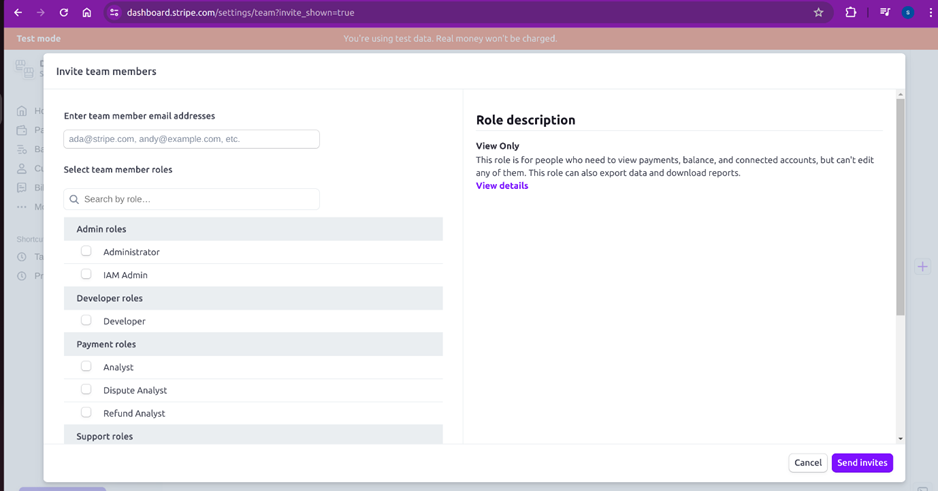
Task: Check the Administrator role checkbox
Action: pos(86,252)
